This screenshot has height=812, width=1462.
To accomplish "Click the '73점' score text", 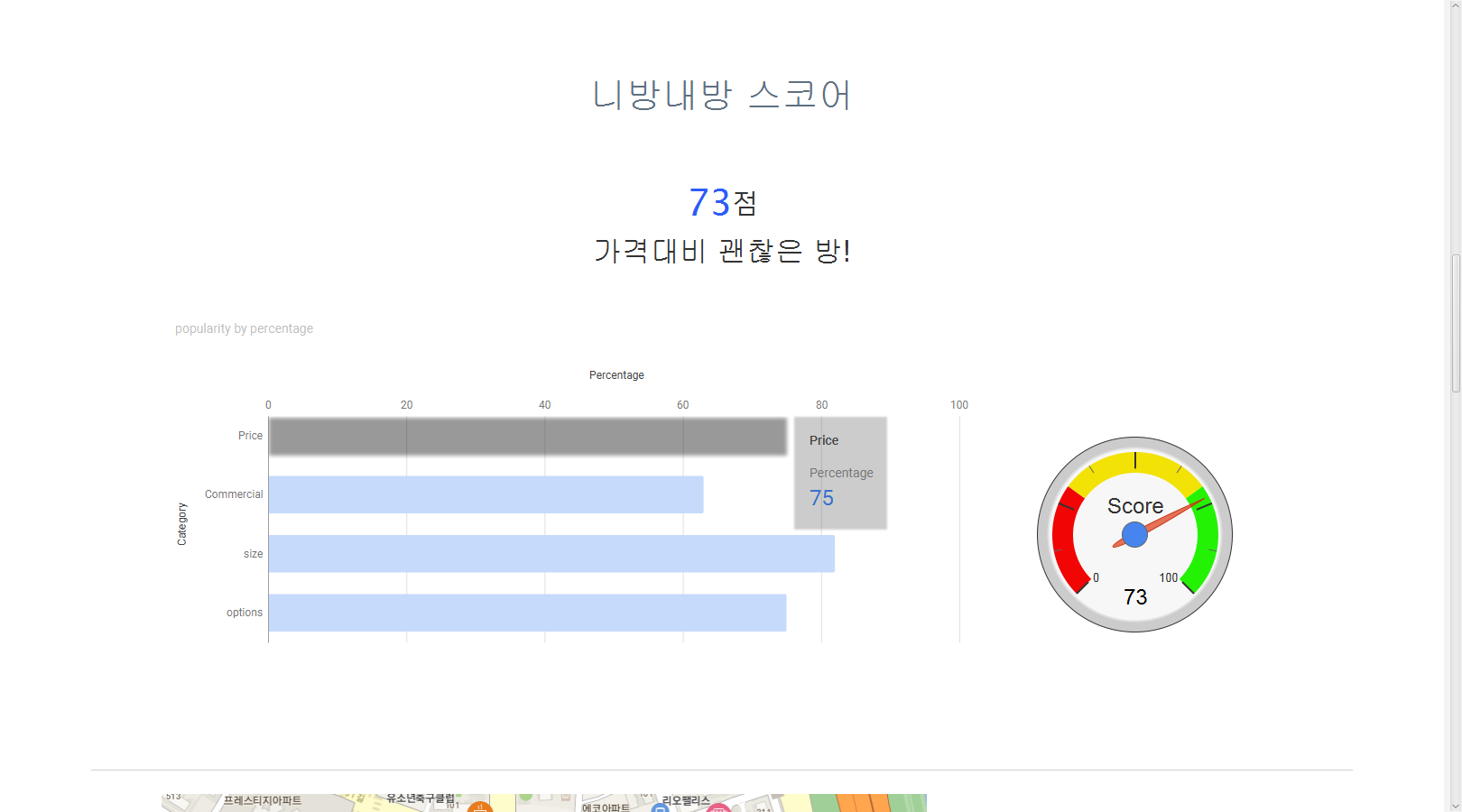I will tap(722, 202).
